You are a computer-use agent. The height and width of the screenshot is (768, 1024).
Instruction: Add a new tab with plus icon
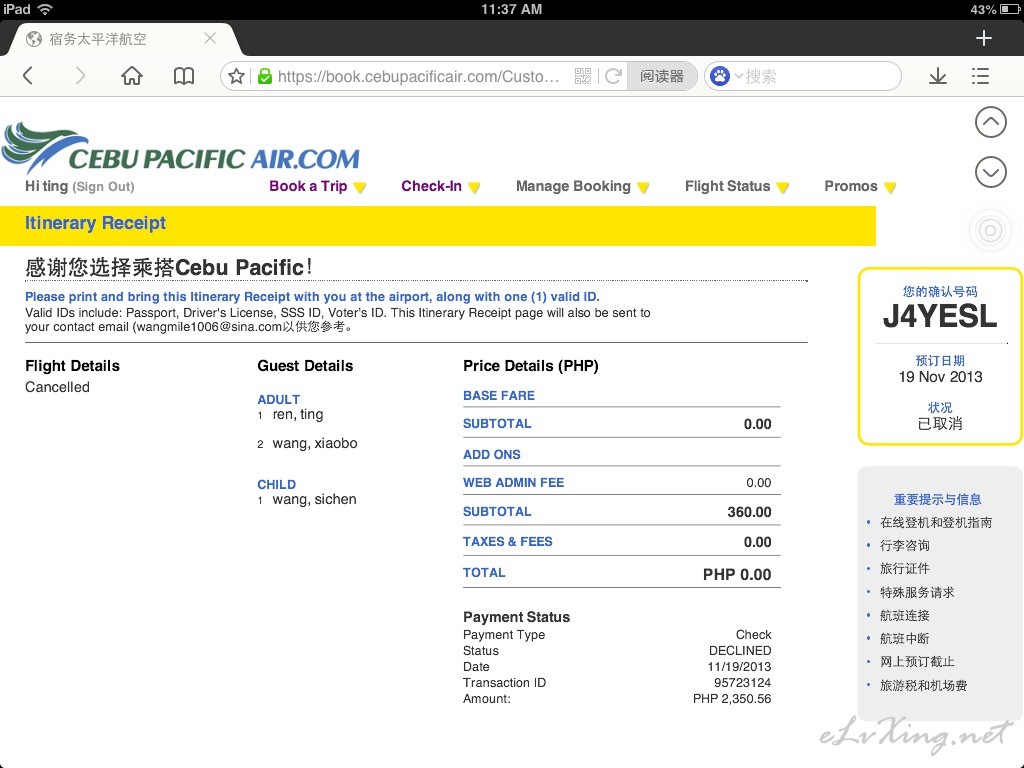click(984, 39)
